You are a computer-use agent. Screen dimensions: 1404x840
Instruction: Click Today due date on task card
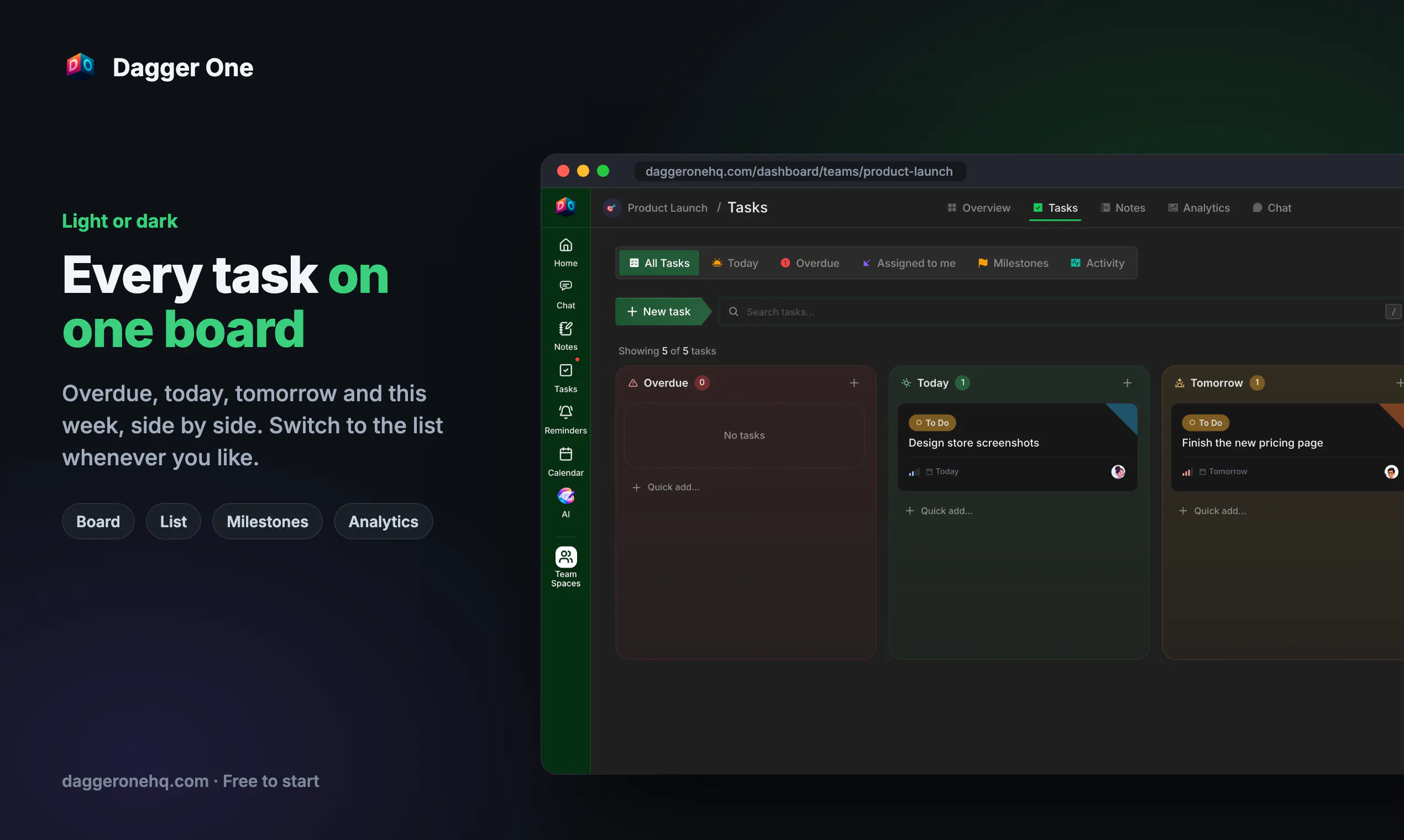coord(942,471)
